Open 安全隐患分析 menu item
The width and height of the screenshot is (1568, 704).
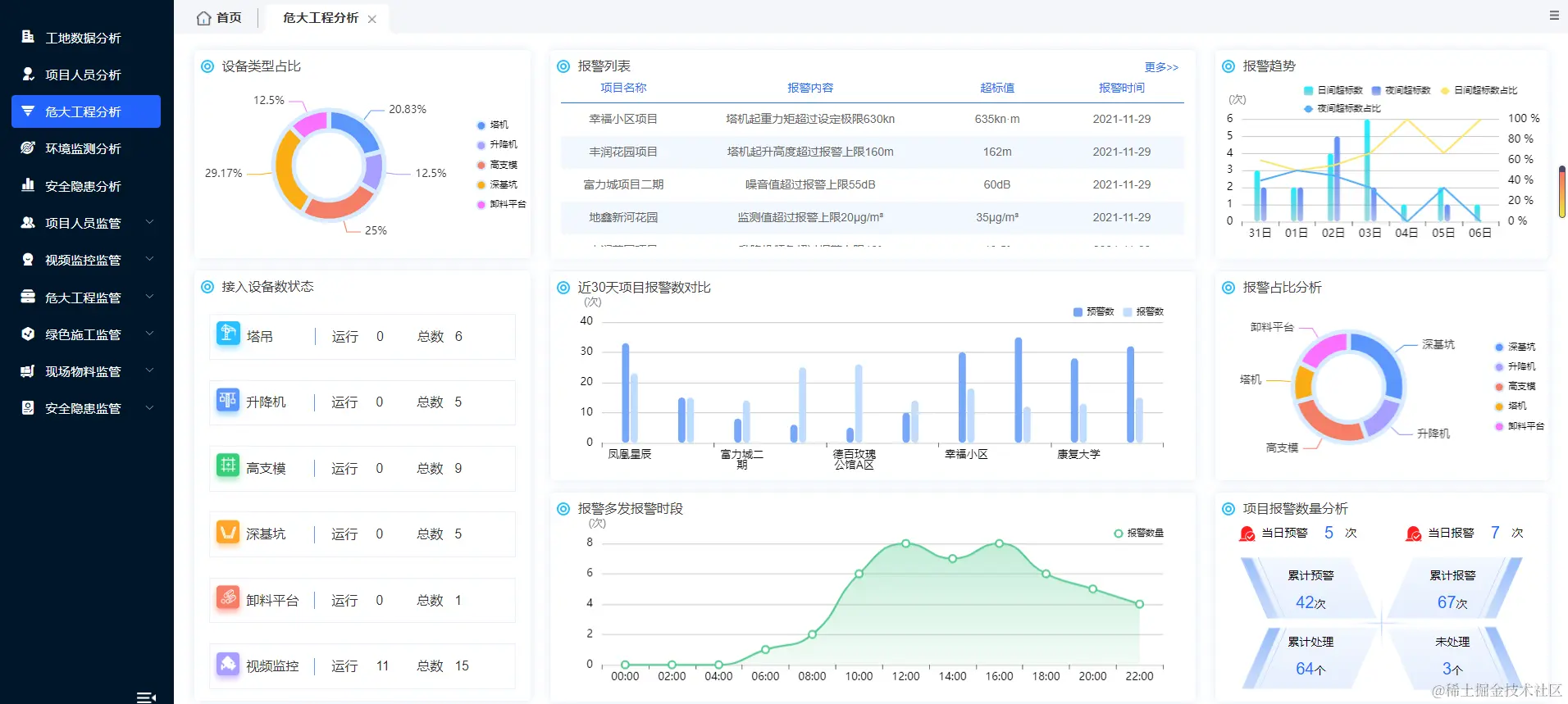86,186
